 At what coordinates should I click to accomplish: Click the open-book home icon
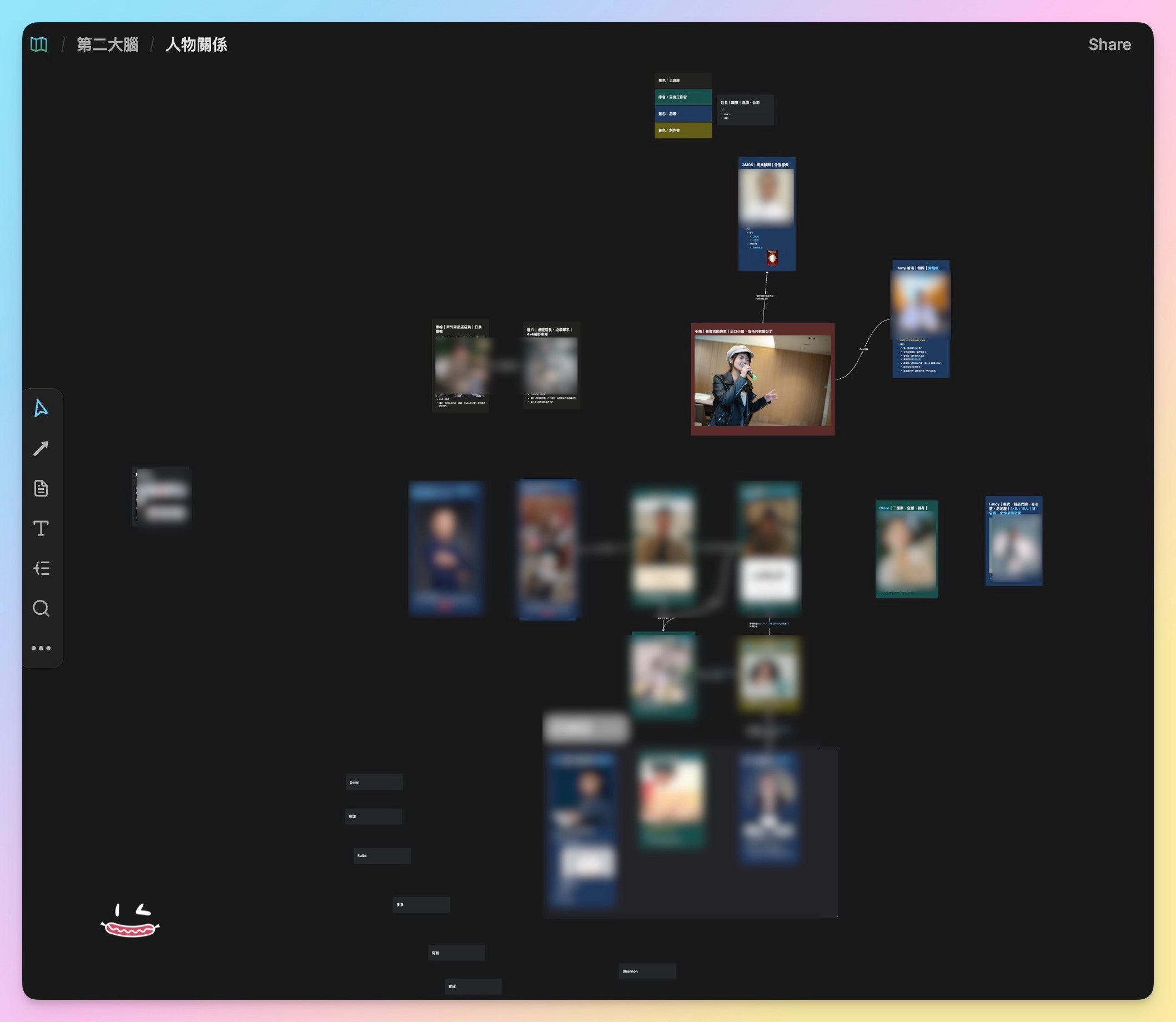pyautogui.click(x=39, y=44)
